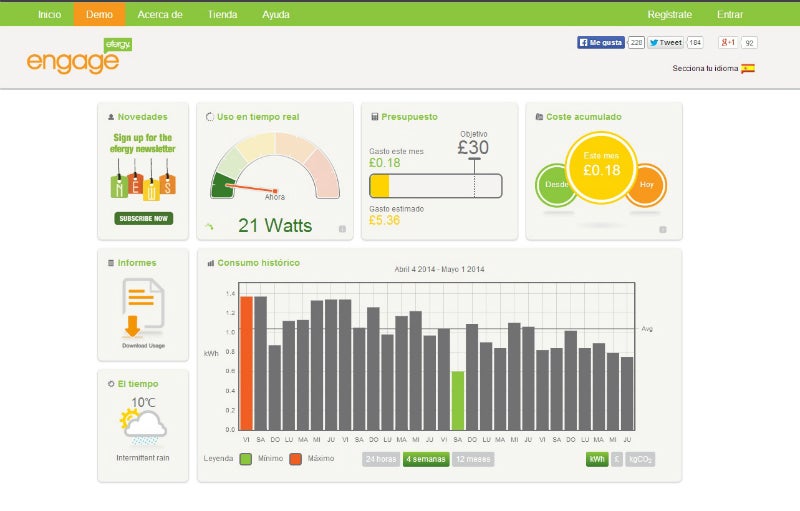800x511 pixels.
Task: Click the Regístrate link
Action: point(669,14)
